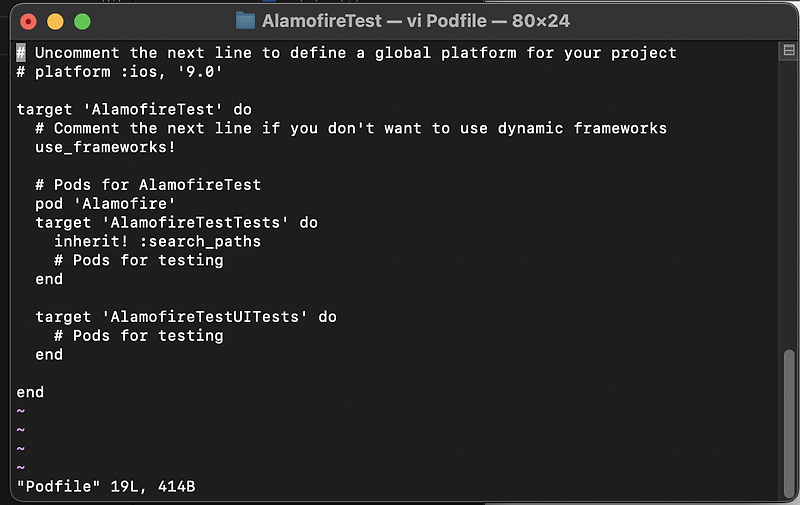Click the status line "Podfile" 19L, 414B

click(106, 486)
